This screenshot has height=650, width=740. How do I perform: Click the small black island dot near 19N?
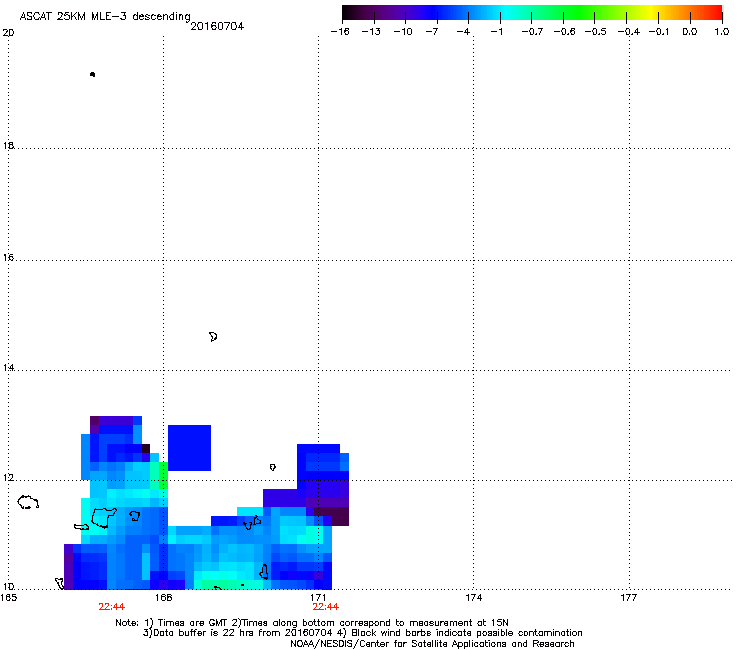(x=92, y=74)
